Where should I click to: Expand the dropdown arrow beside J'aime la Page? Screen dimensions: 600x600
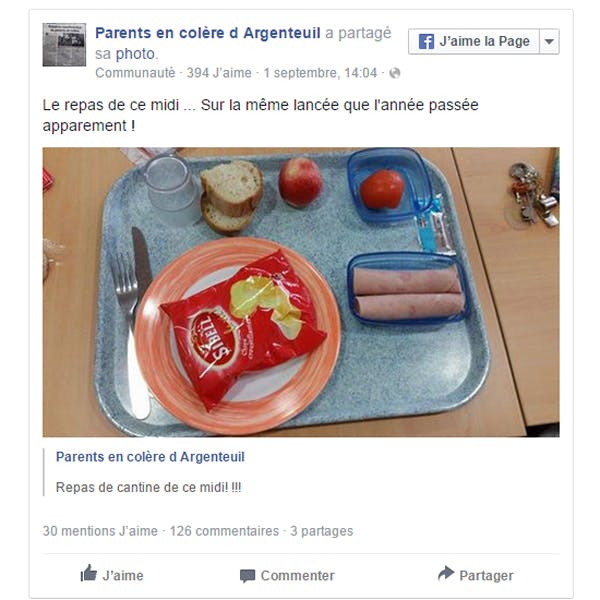point(549,41)
